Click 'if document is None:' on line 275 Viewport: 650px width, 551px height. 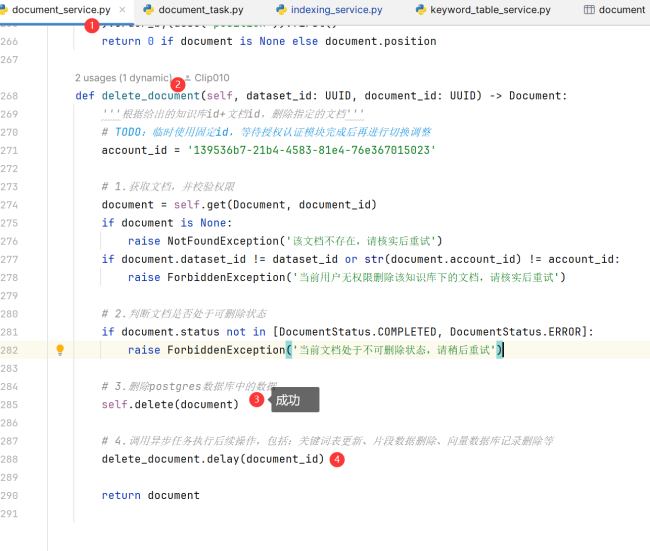[167, 223]
